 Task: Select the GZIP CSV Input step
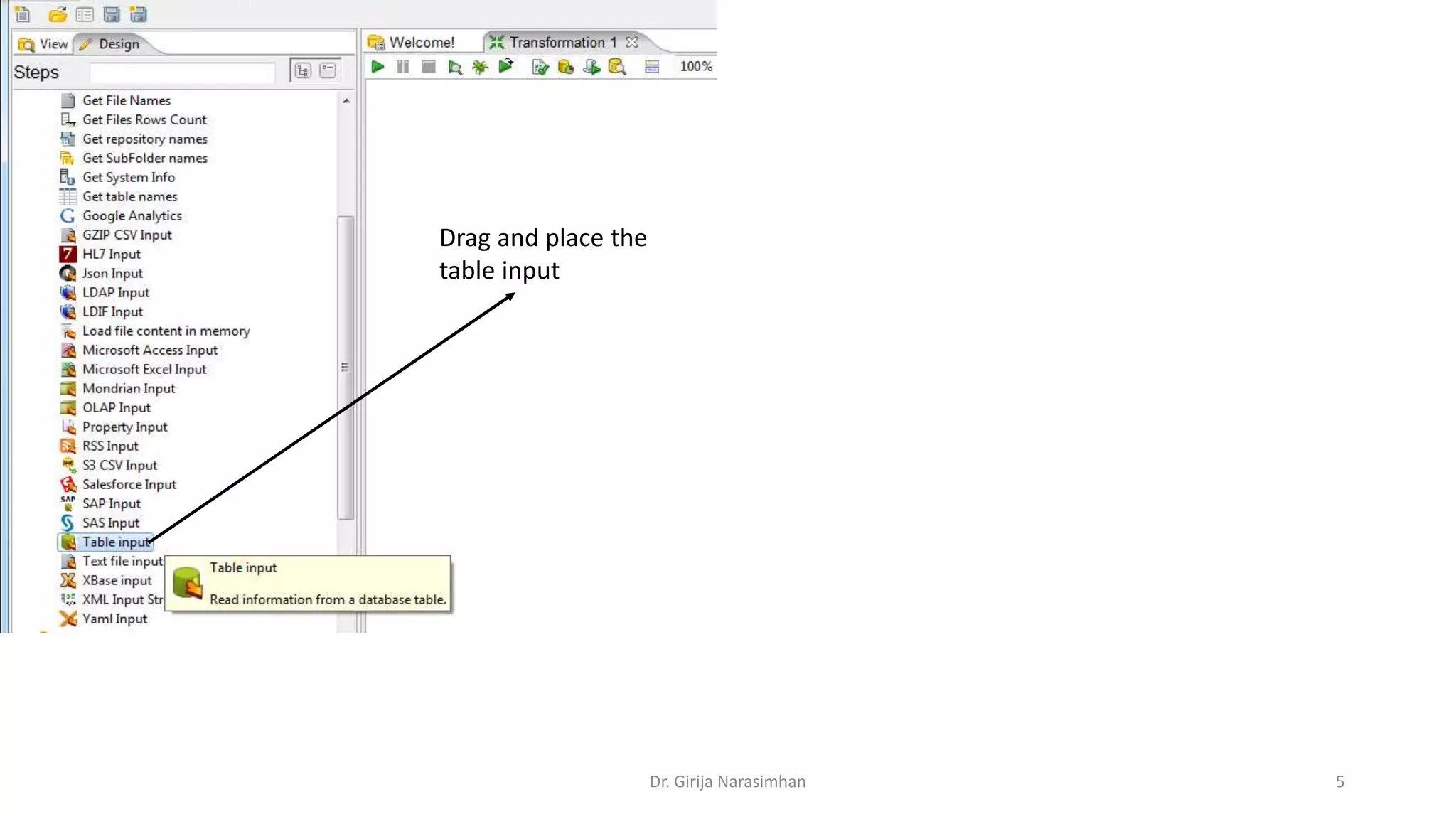pyautogui.click(x=127, y=235)
